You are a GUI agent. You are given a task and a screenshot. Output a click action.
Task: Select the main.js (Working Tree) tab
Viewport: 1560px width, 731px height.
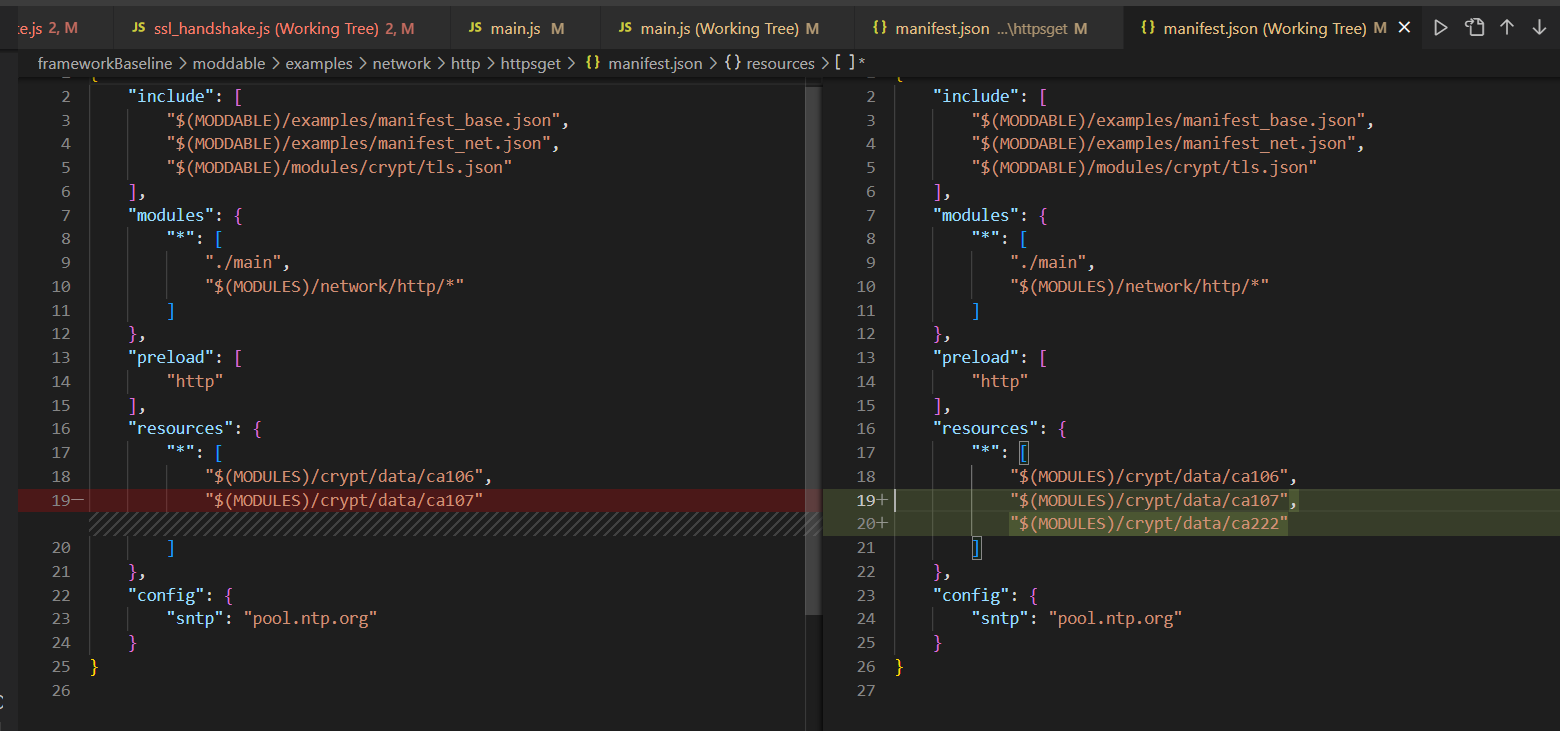pyautogui.click(x=728, y=28)
